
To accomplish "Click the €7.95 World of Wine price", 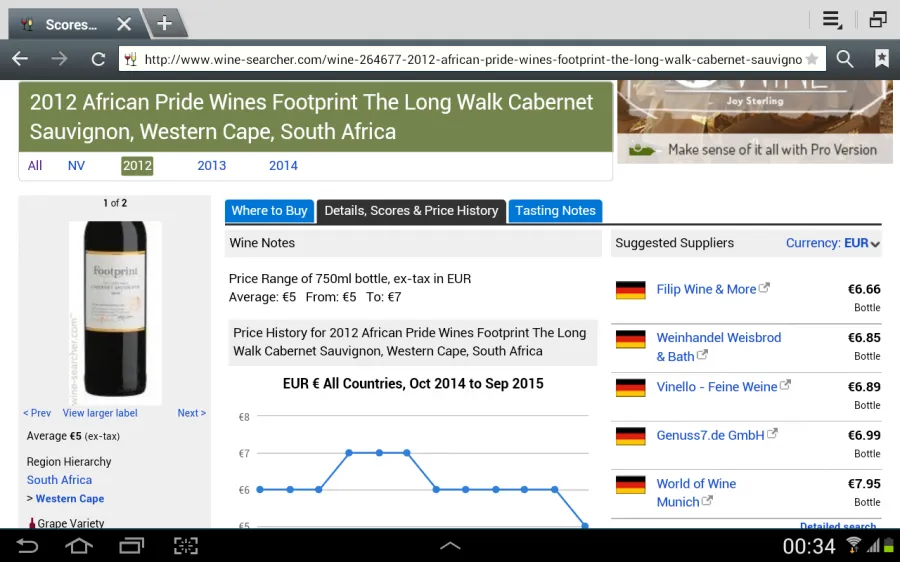I will (x=864, y=484).
